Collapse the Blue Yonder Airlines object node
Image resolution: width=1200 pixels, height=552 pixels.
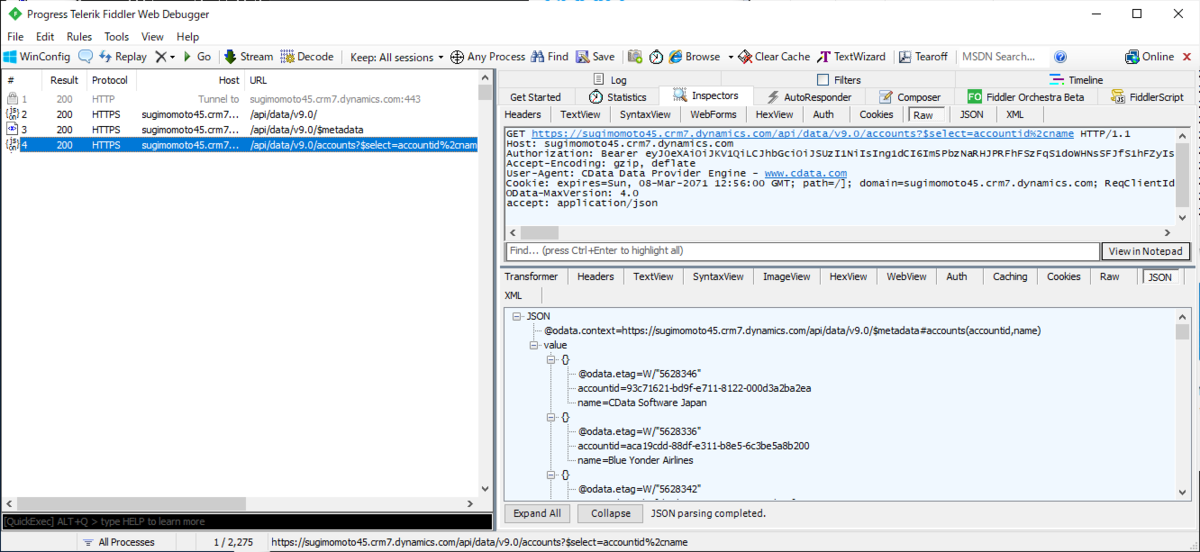click(x=551, y=417)
